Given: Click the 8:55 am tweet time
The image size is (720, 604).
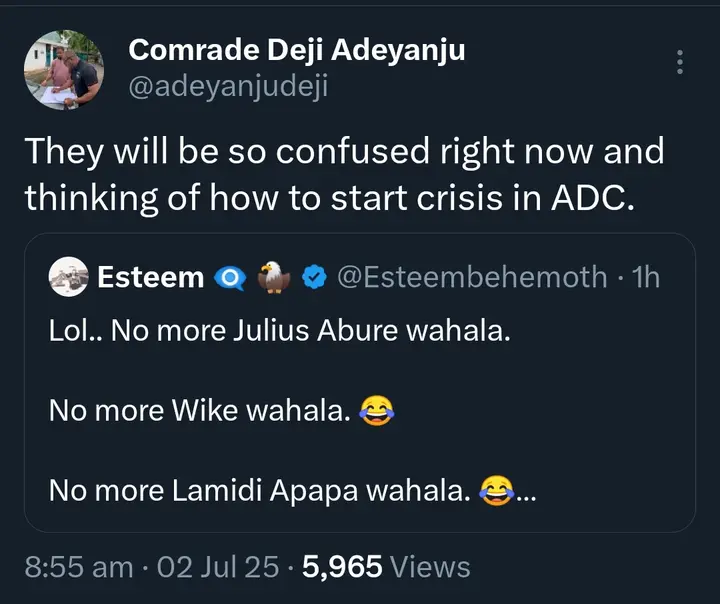Looking at the screenshot, I should click(x=79, y=567).
